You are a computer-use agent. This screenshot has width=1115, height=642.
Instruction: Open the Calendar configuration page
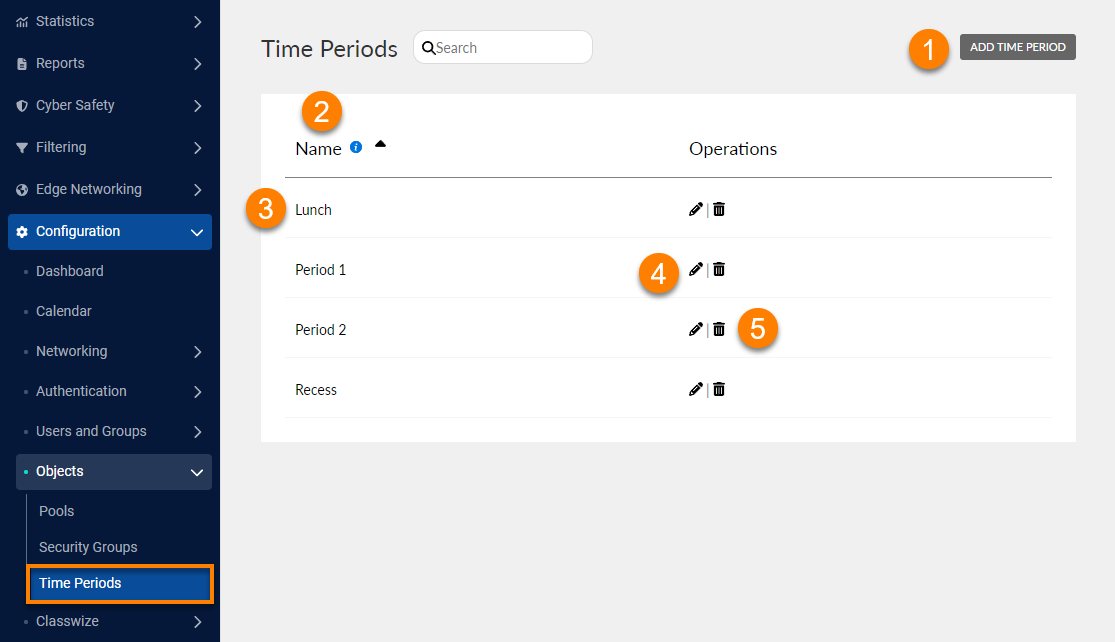64,311
